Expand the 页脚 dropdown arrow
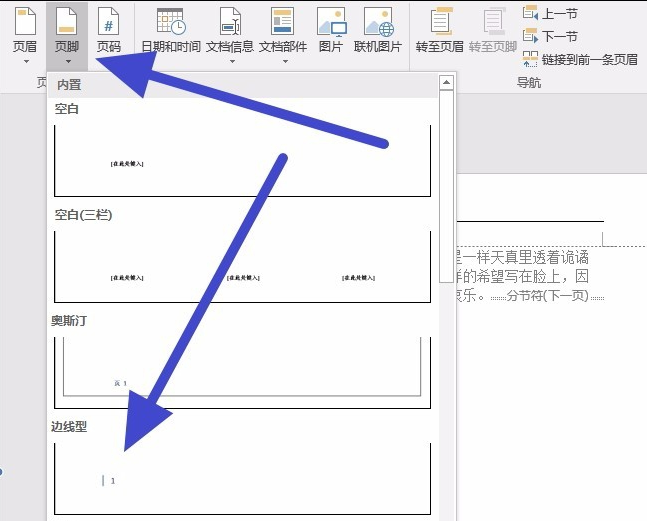647x521 pixels. [x=68, y=61]
